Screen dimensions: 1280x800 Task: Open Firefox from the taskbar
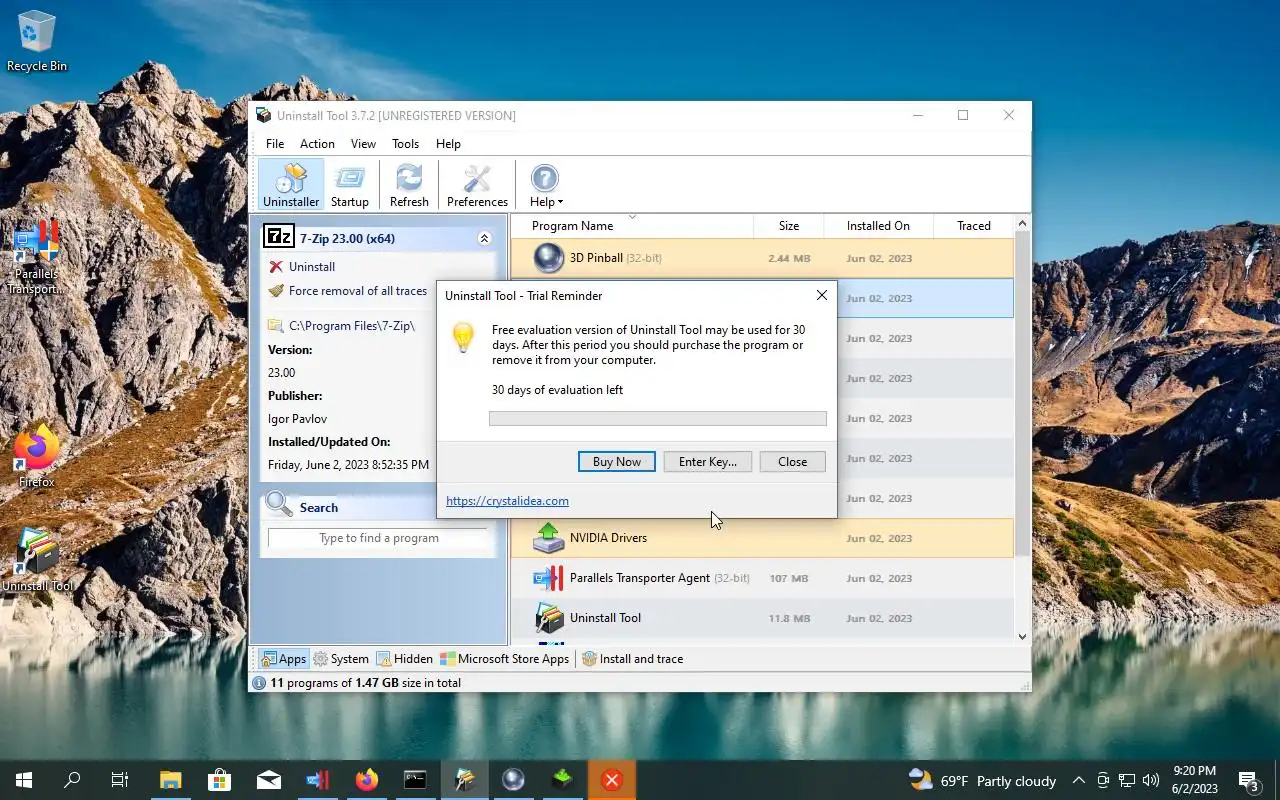pos(366,780)
